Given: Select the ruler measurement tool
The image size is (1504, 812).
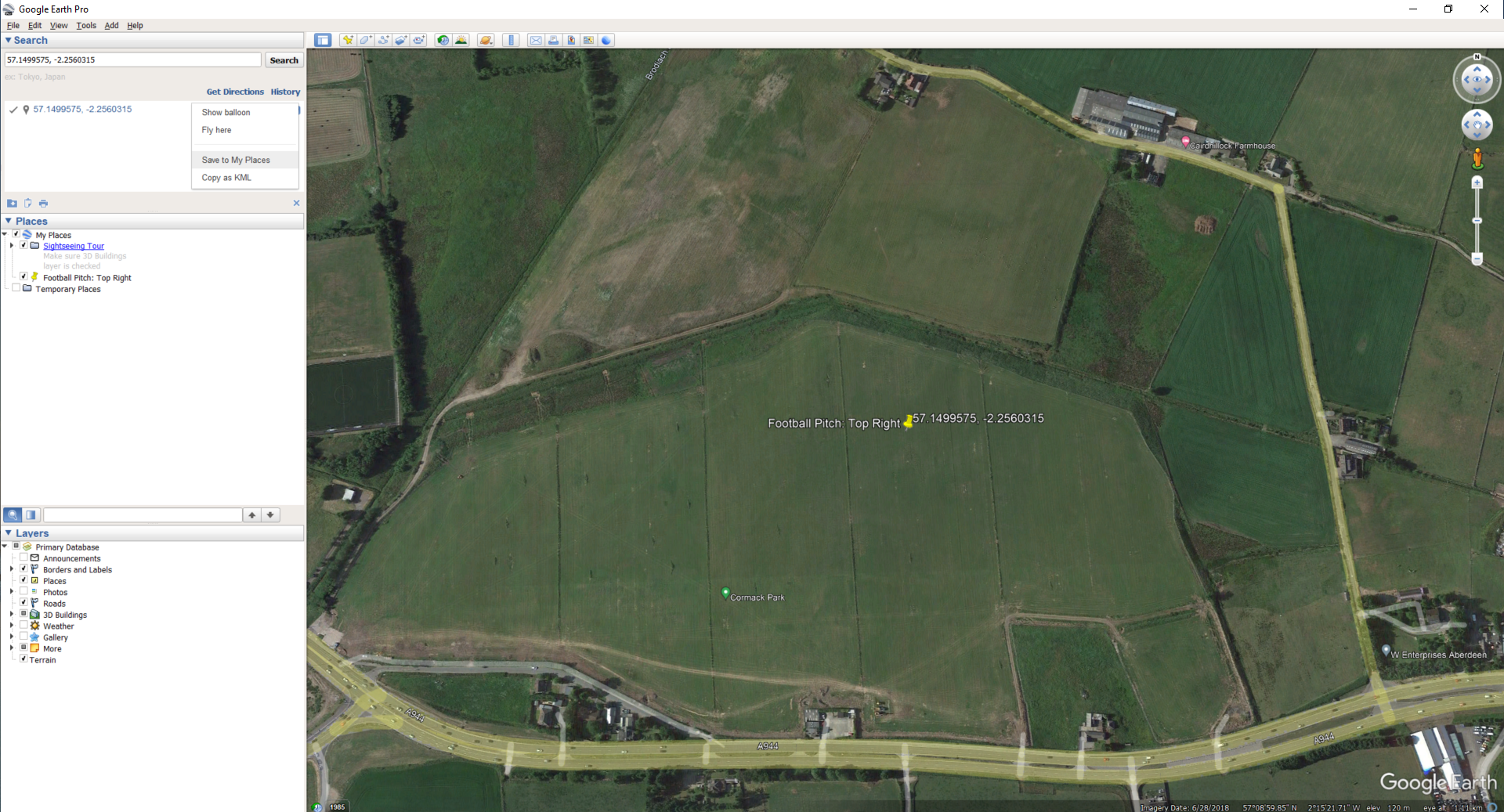Looking at the screenshot, I should click(512, 40).
